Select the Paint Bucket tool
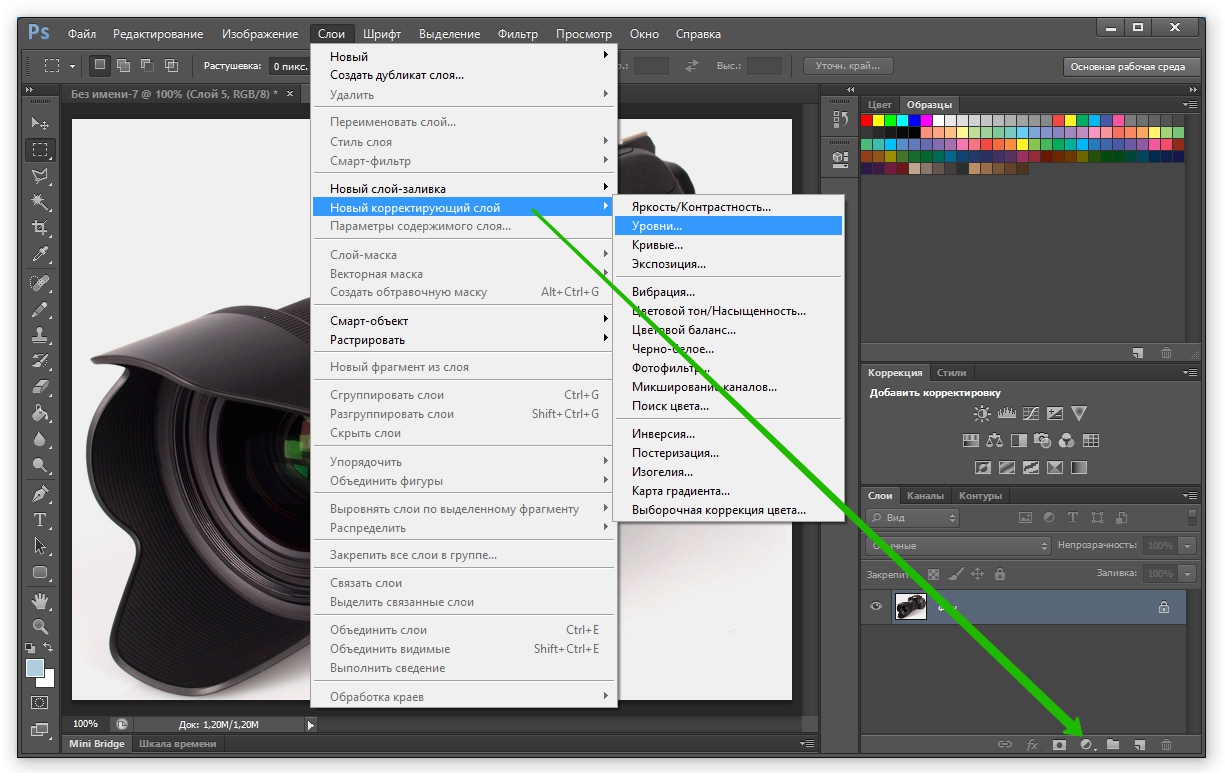The image size is (1225, 773). tap(40, 412)
